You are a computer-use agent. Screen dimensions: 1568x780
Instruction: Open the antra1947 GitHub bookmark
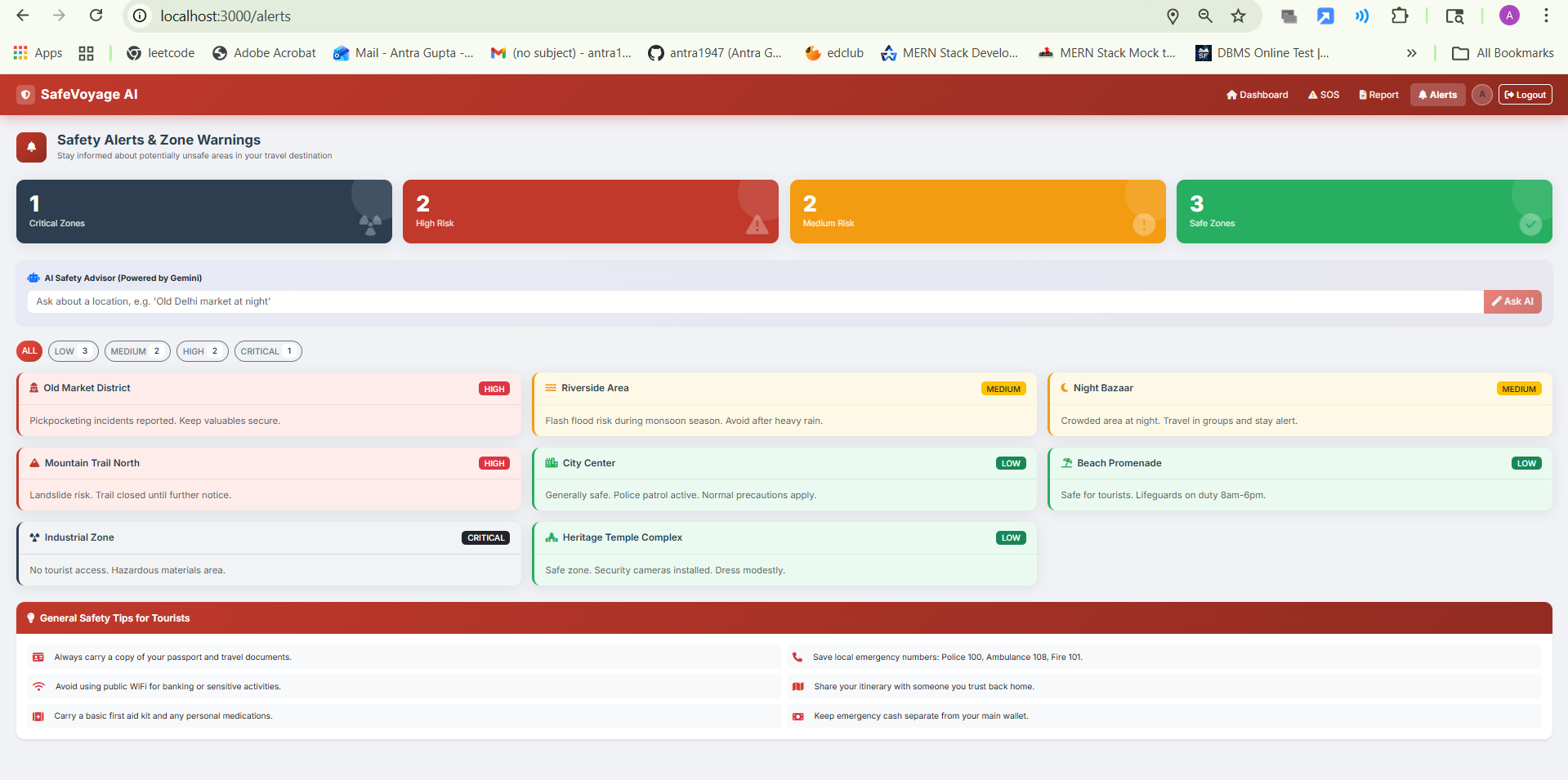(x=715, y=53)
